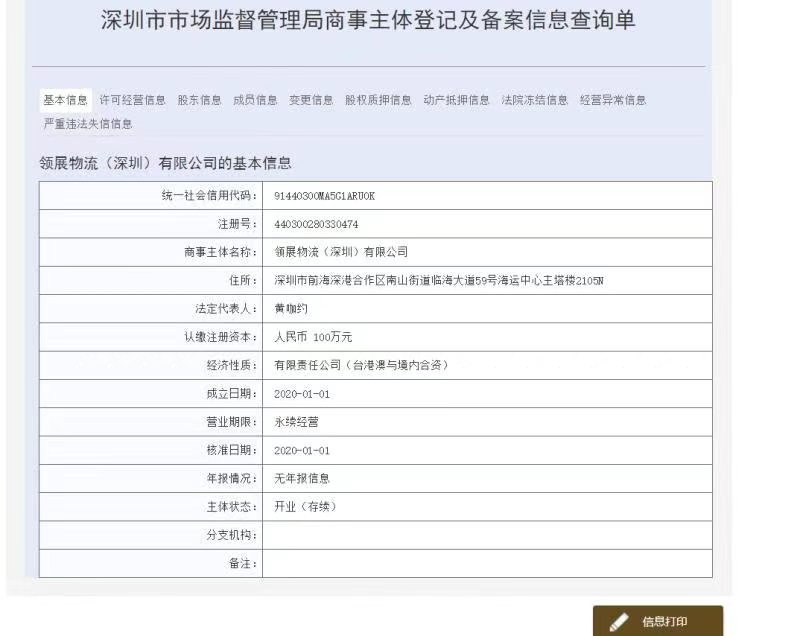Click the unified social credit code value
Screen dimensions: 800x636
pos(324,196)
